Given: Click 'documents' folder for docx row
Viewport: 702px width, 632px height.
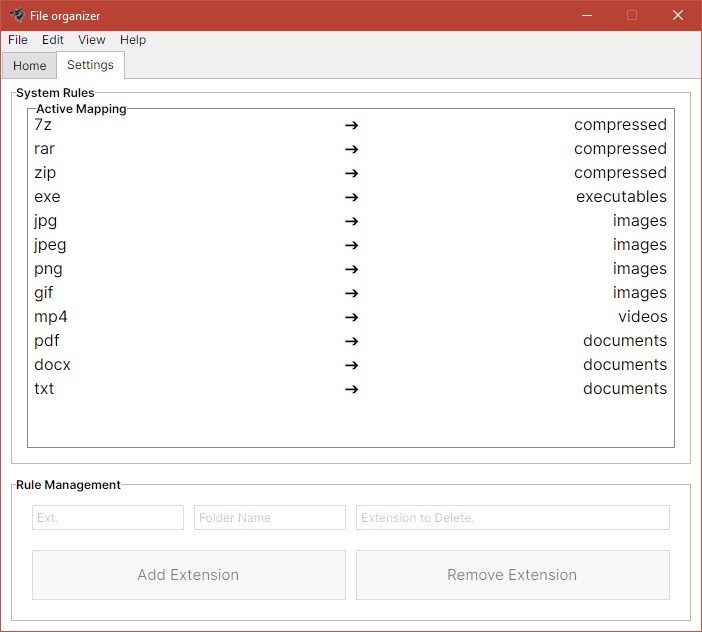Looking at the screenshot, I should click(x=625, y=365).
